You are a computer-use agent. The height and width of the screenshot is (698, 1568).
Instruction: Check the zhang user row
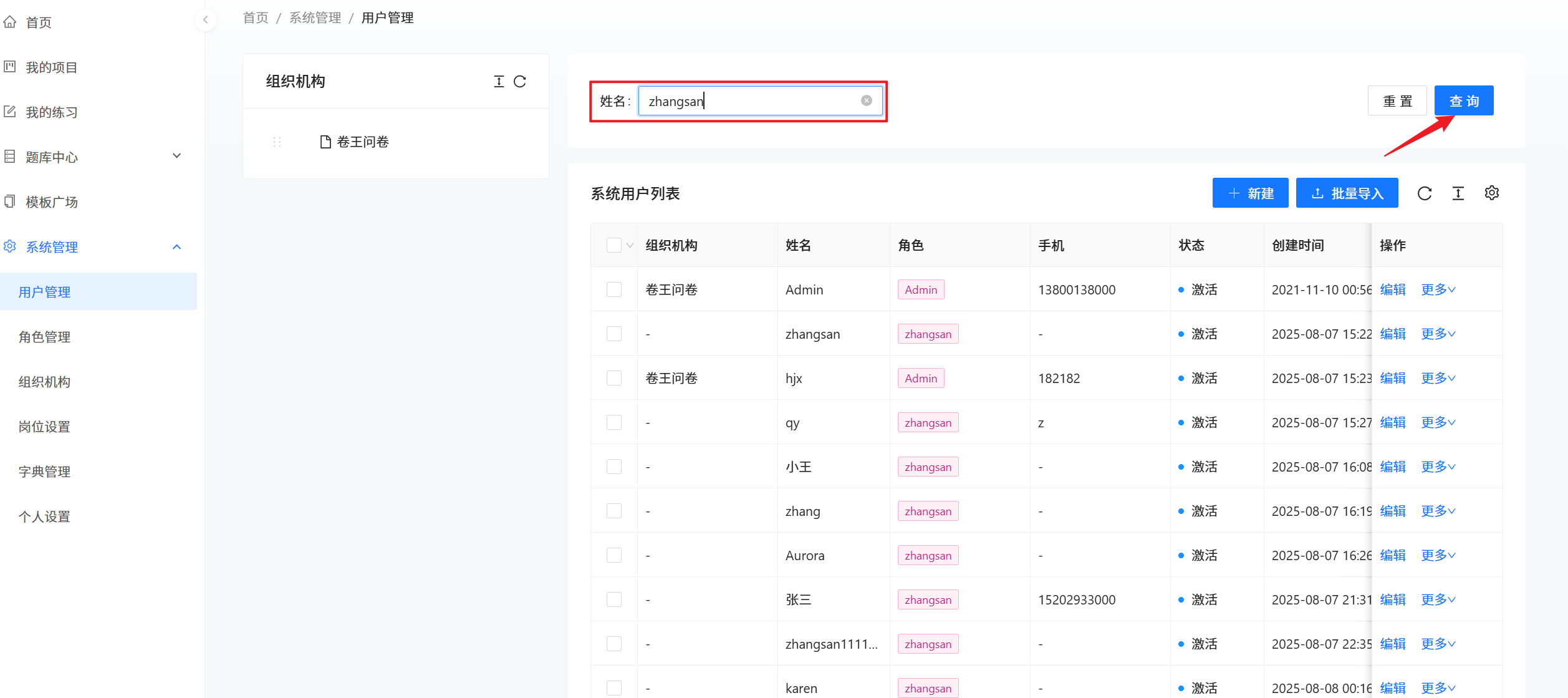coord(614,511)
